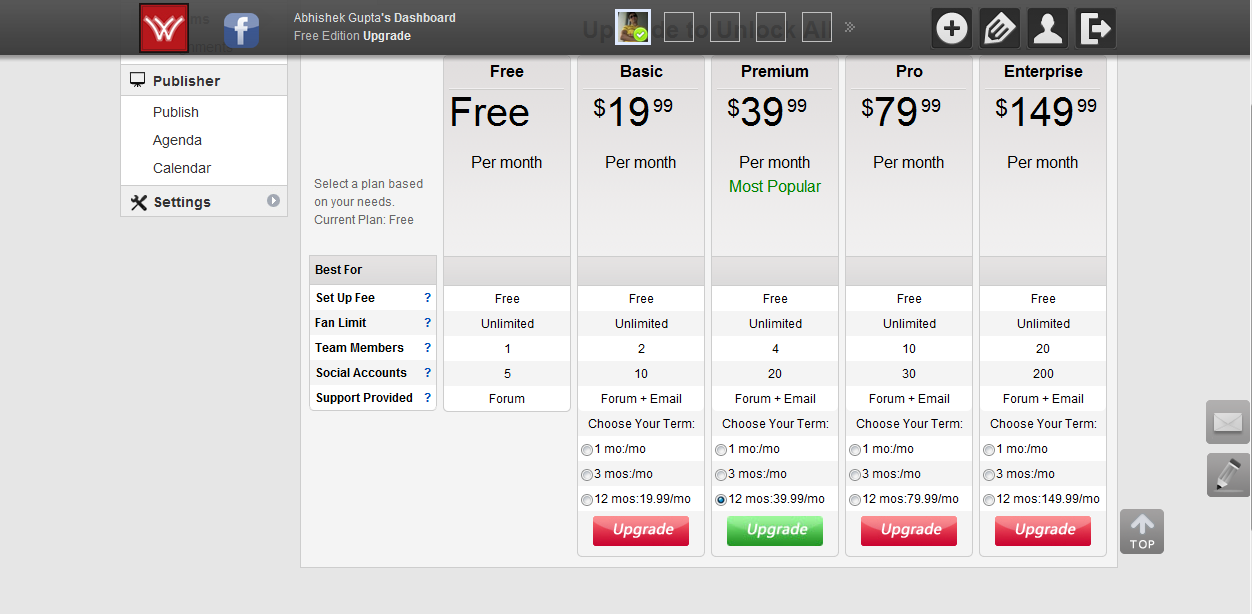Click the green Premium Upgrade button
This screenshot has width=1252, height=614.
(x=775, y=530)
